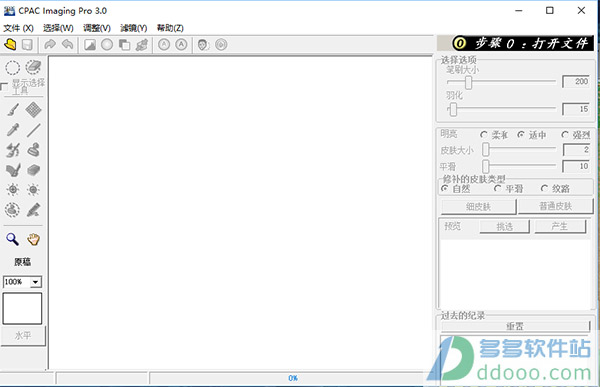This screenshot has height=387, width=600.
Task: Click the skin size field showing 2
Action: pos(576,150)
